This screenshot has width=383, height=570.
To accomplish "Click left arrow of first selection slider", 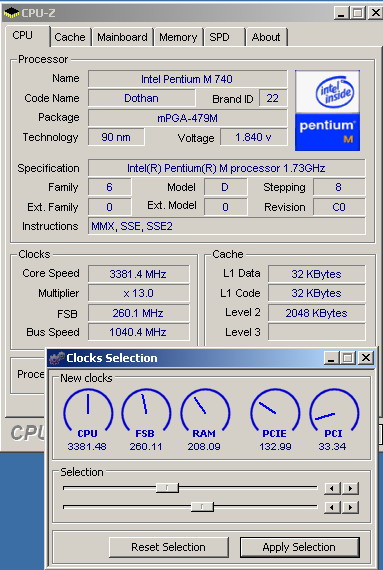I will click(x=332, y=488).
